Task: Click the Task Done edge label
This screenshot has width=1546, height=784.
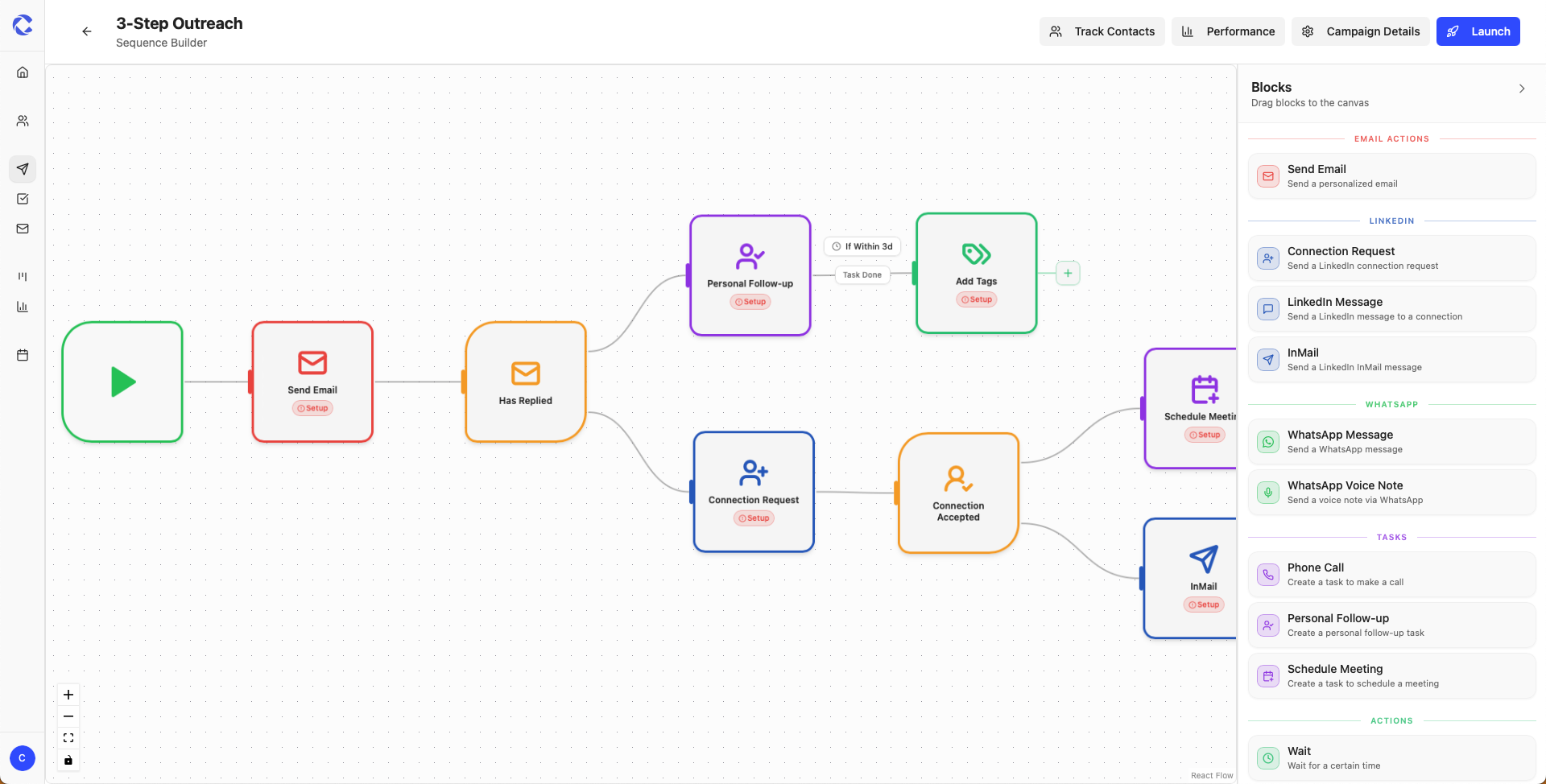Action: [862, 274]
